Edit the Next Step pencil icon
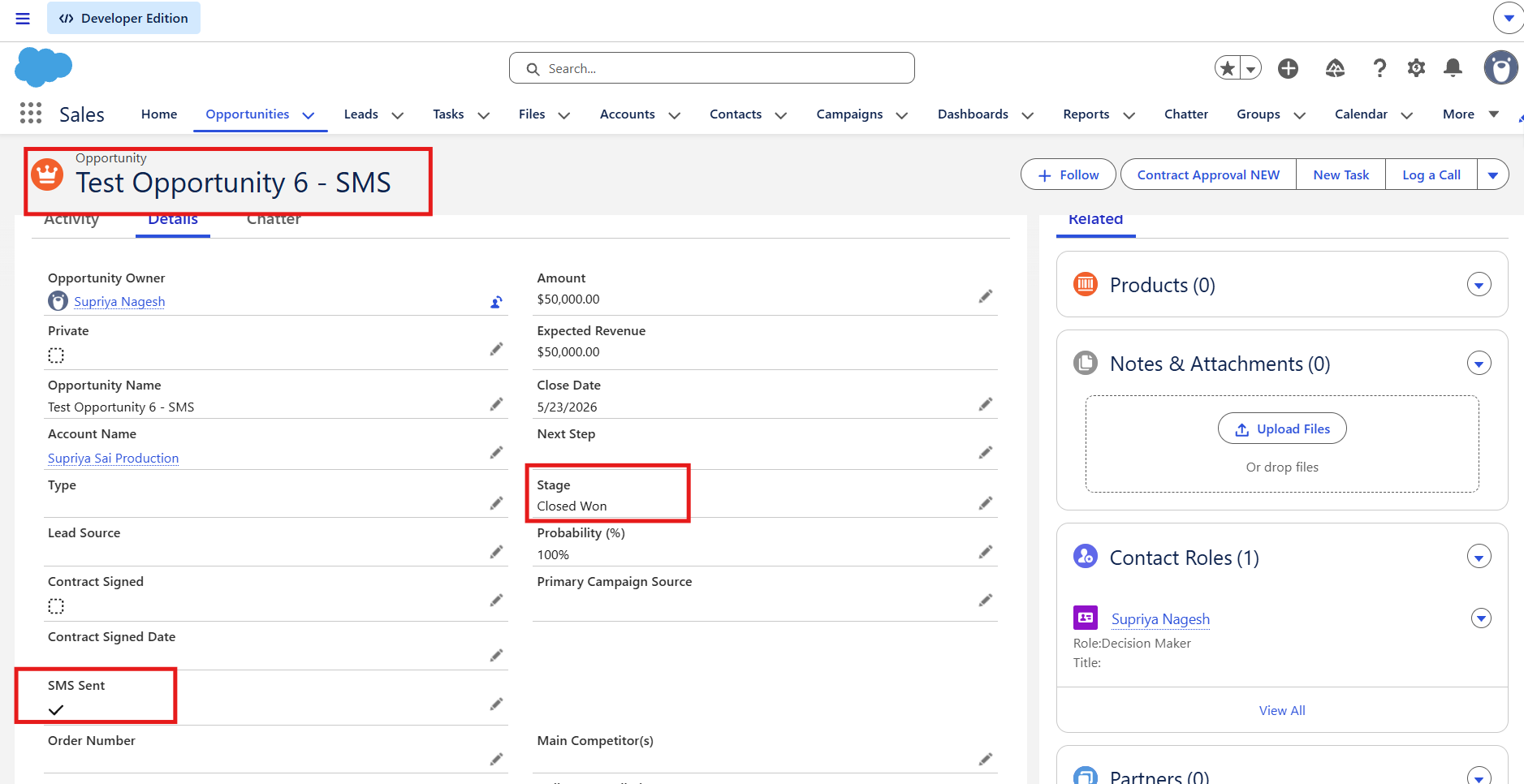The height and width of the screenshot is (784, 1524). (x=986, y=452)
